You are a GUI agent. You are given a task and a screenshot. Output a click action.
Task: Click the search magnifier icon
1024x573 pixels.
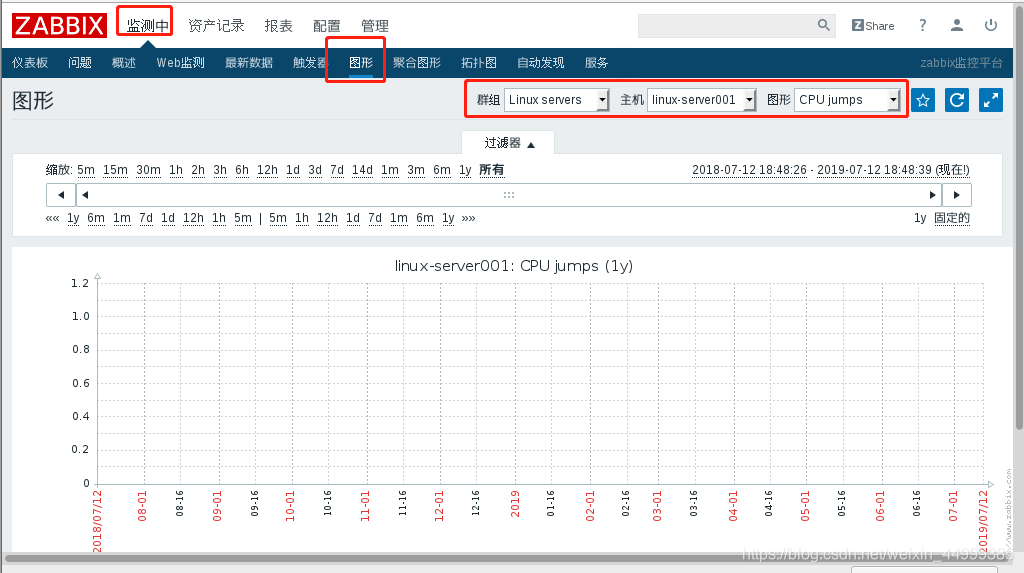tap(824, 25)
